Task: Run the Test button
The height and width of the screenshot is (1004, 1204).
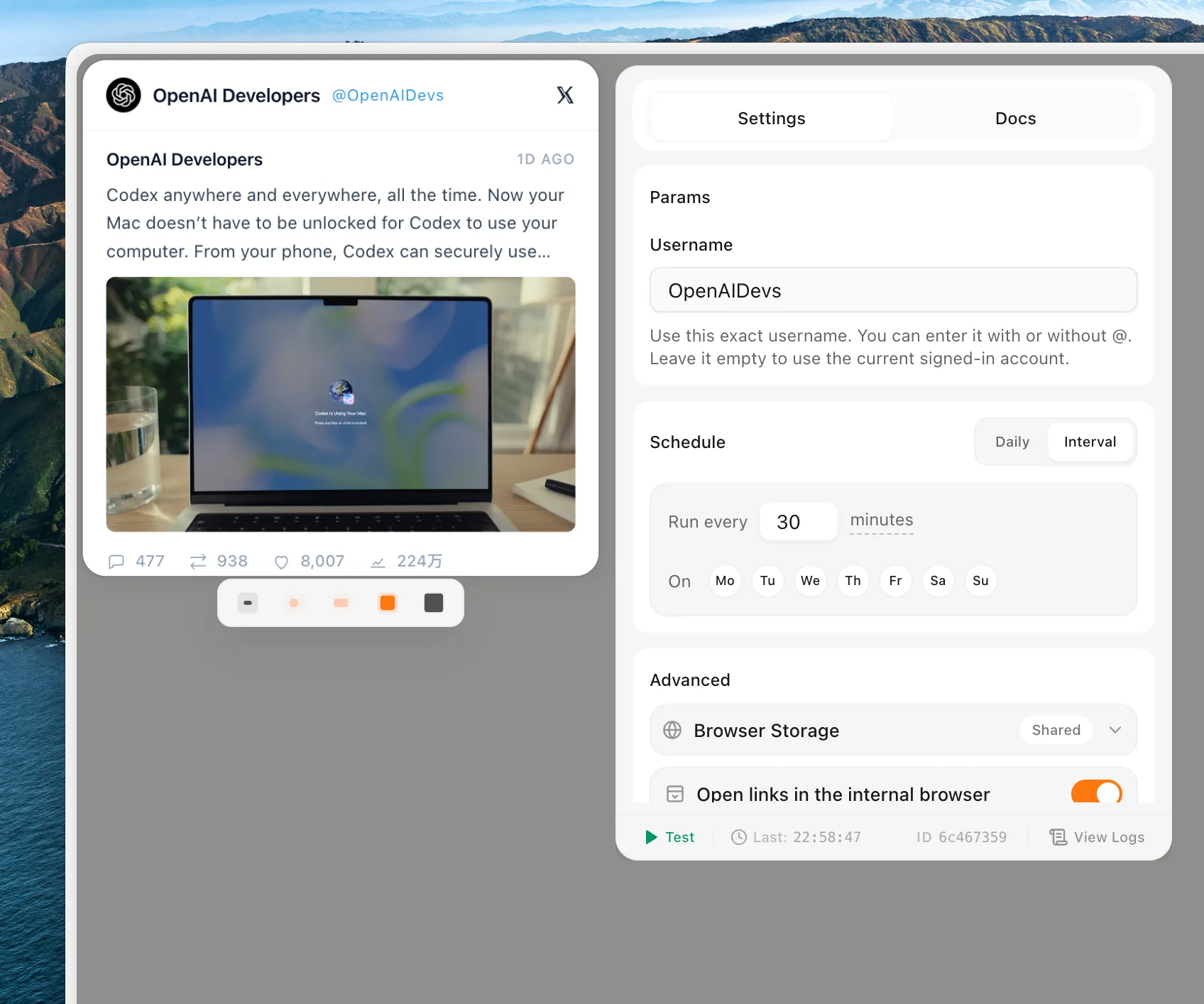Action: point(670,837)
